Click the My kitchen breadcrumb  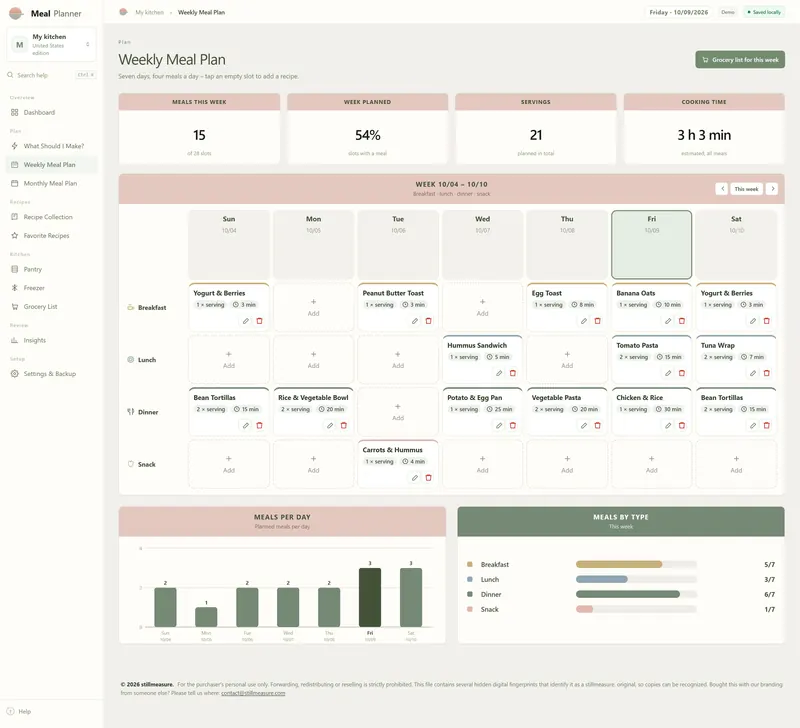(x=149, y=12)
